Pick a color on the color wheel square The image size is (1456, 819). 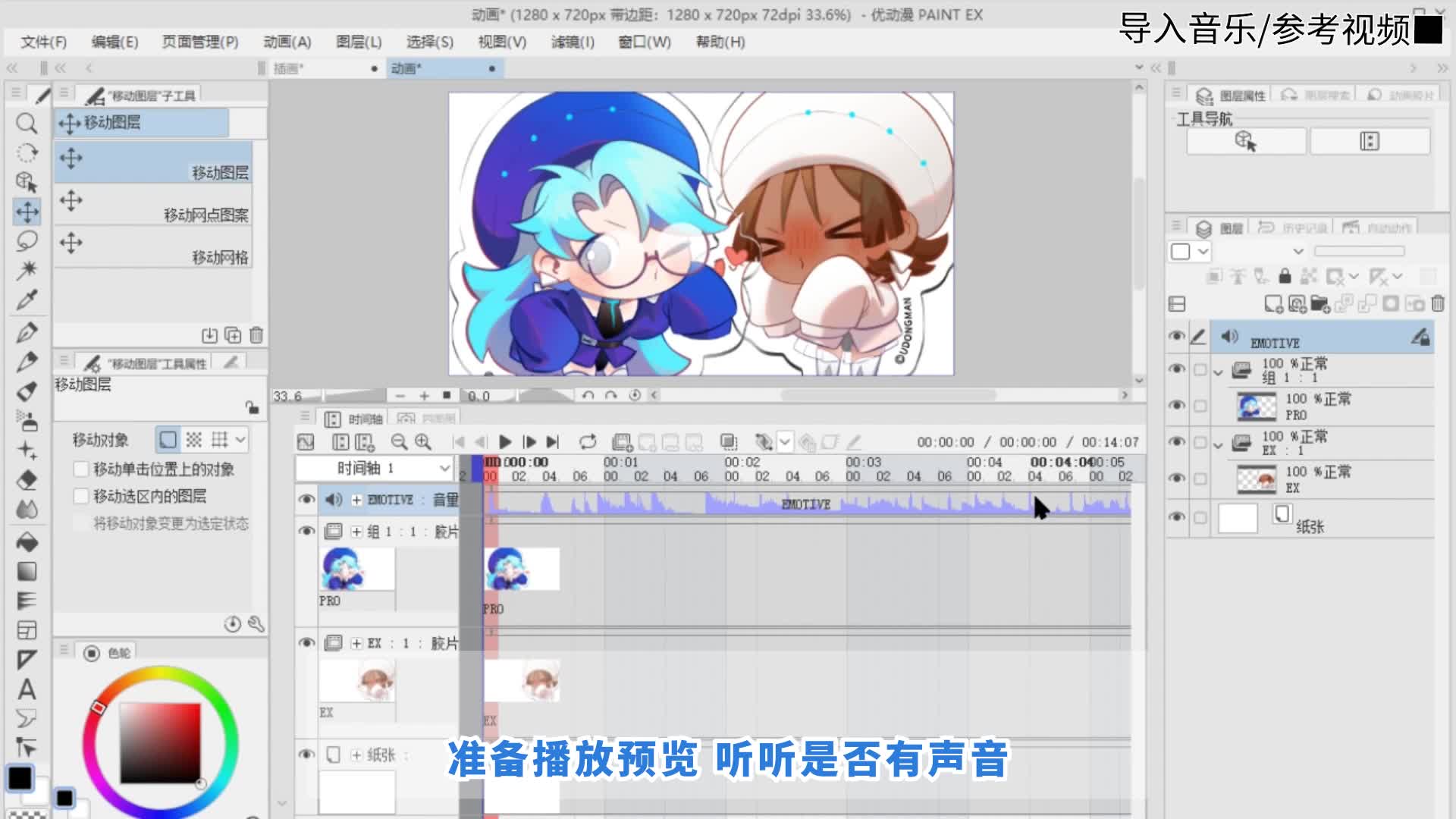click(x=160, y=743)
